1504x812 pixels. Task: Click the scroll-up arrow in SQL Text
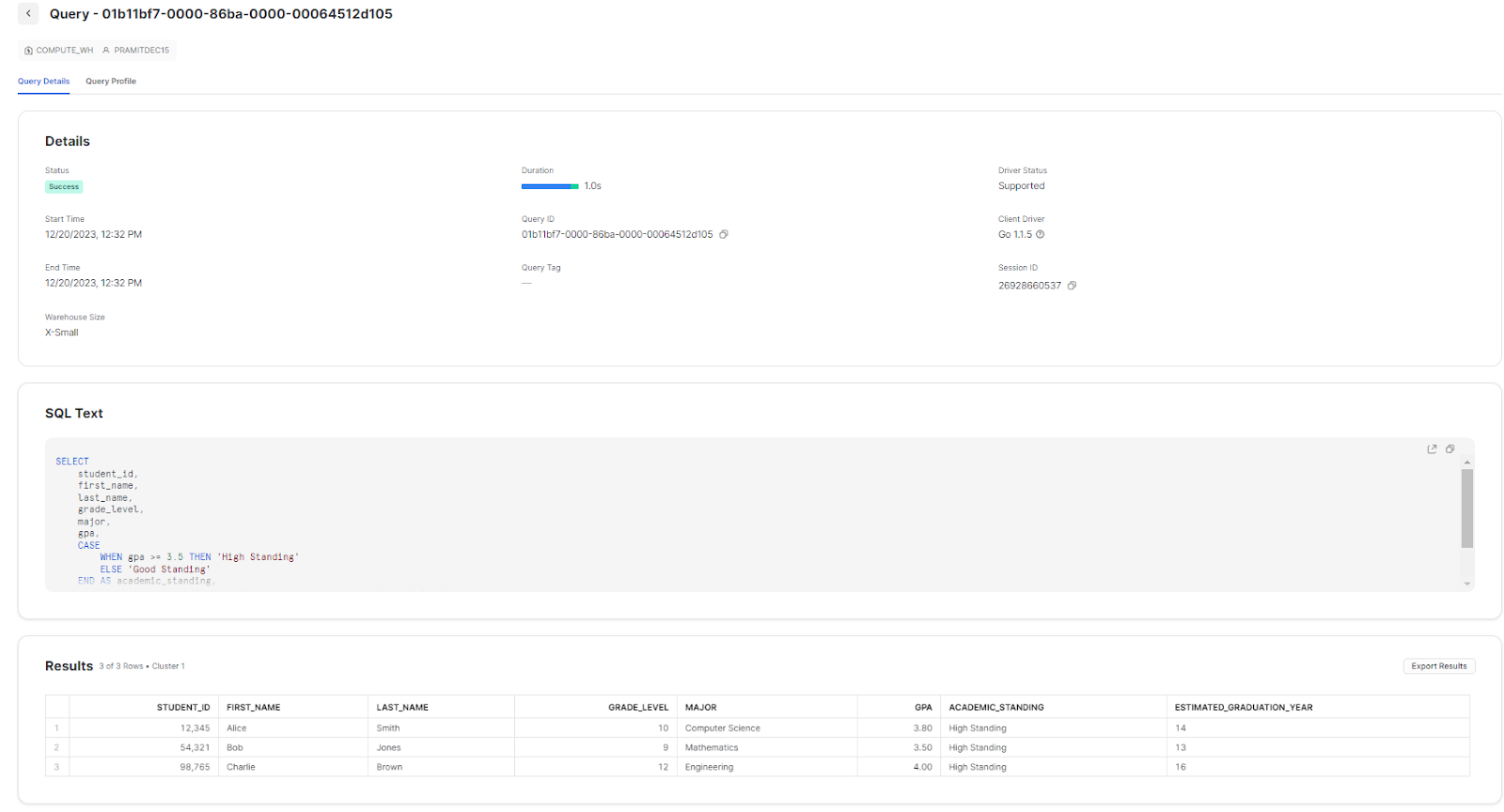coord(1466,462)
